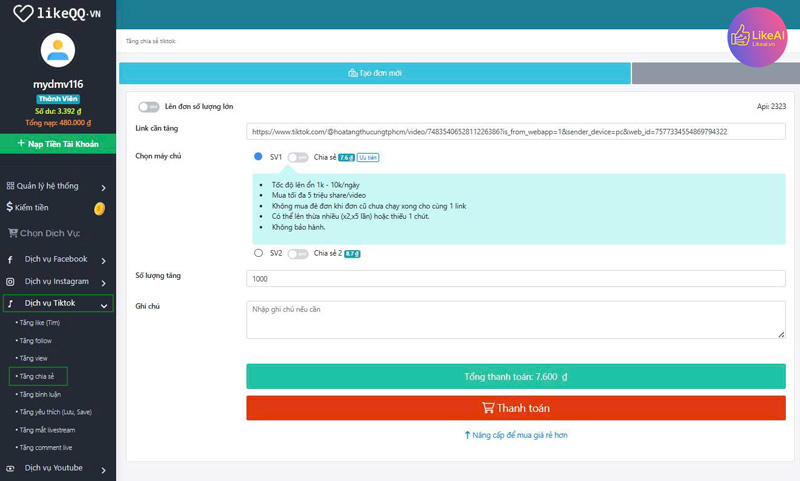The height and width of the screenshot is (481, 800).
Task: Click Nâng cấp để mua giá rẻ hơn link
Action: [516, 435]
